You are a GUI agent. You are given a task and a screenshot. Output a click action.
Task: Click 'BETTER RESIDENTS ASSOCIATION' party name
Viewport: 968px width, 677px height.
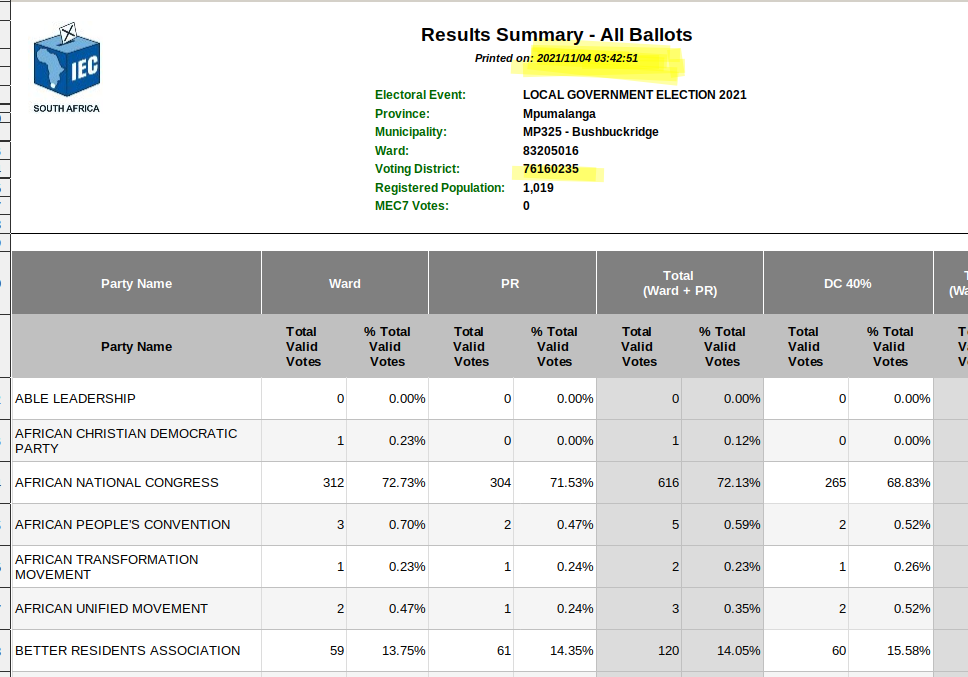click(128, 650)
